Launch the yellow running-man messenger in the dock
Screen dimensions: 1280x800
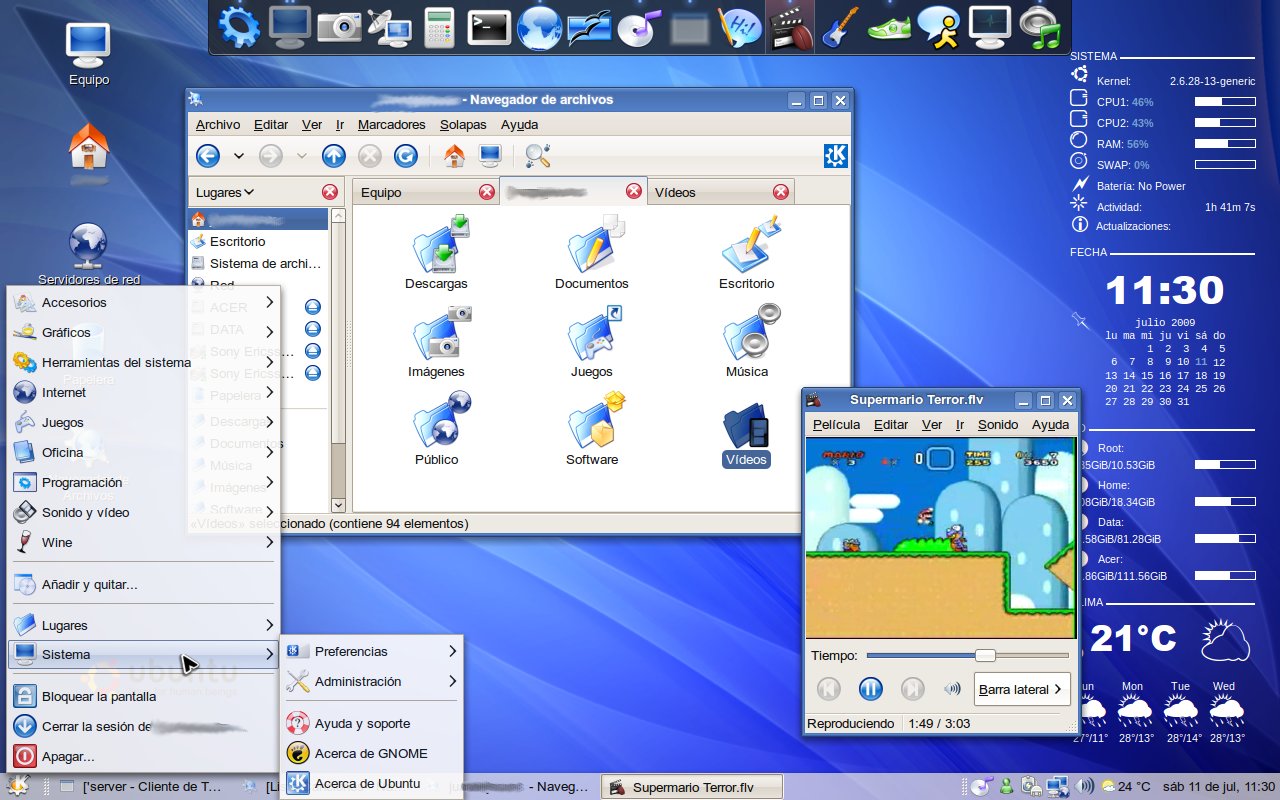(938, 27)
